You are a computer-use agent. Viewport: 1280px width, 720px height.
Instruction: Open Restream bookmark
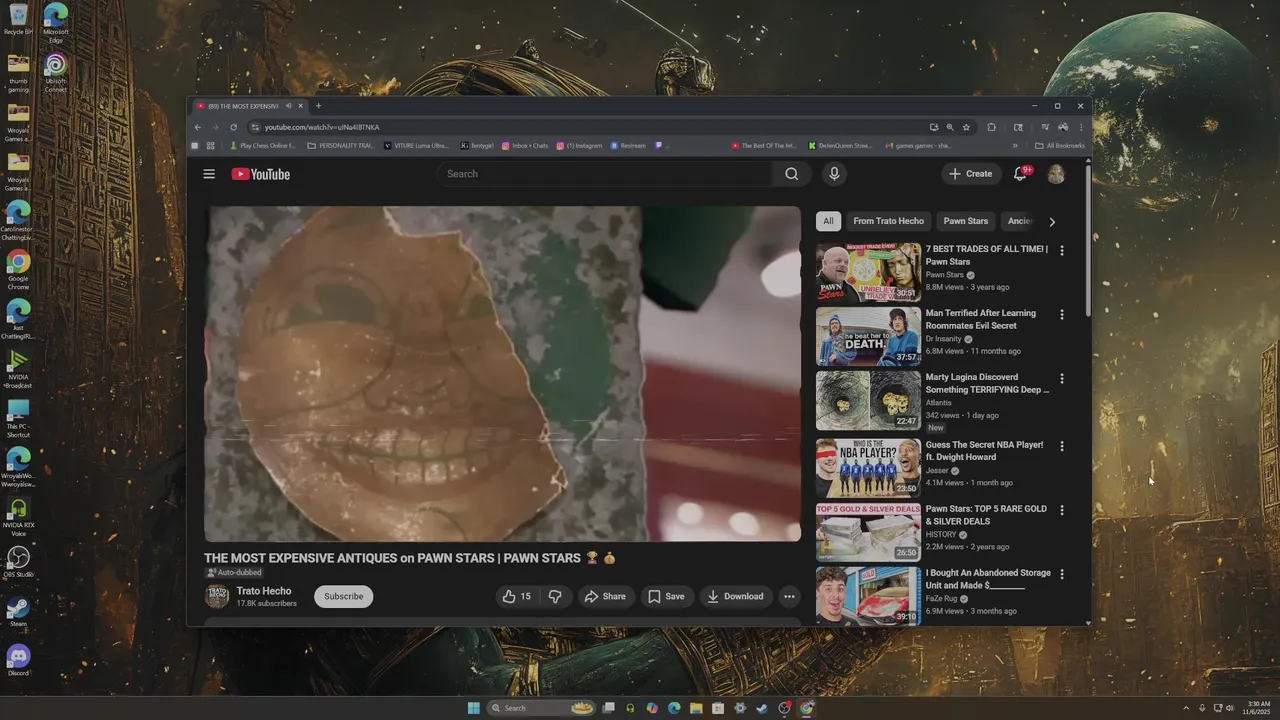[627, 146]
